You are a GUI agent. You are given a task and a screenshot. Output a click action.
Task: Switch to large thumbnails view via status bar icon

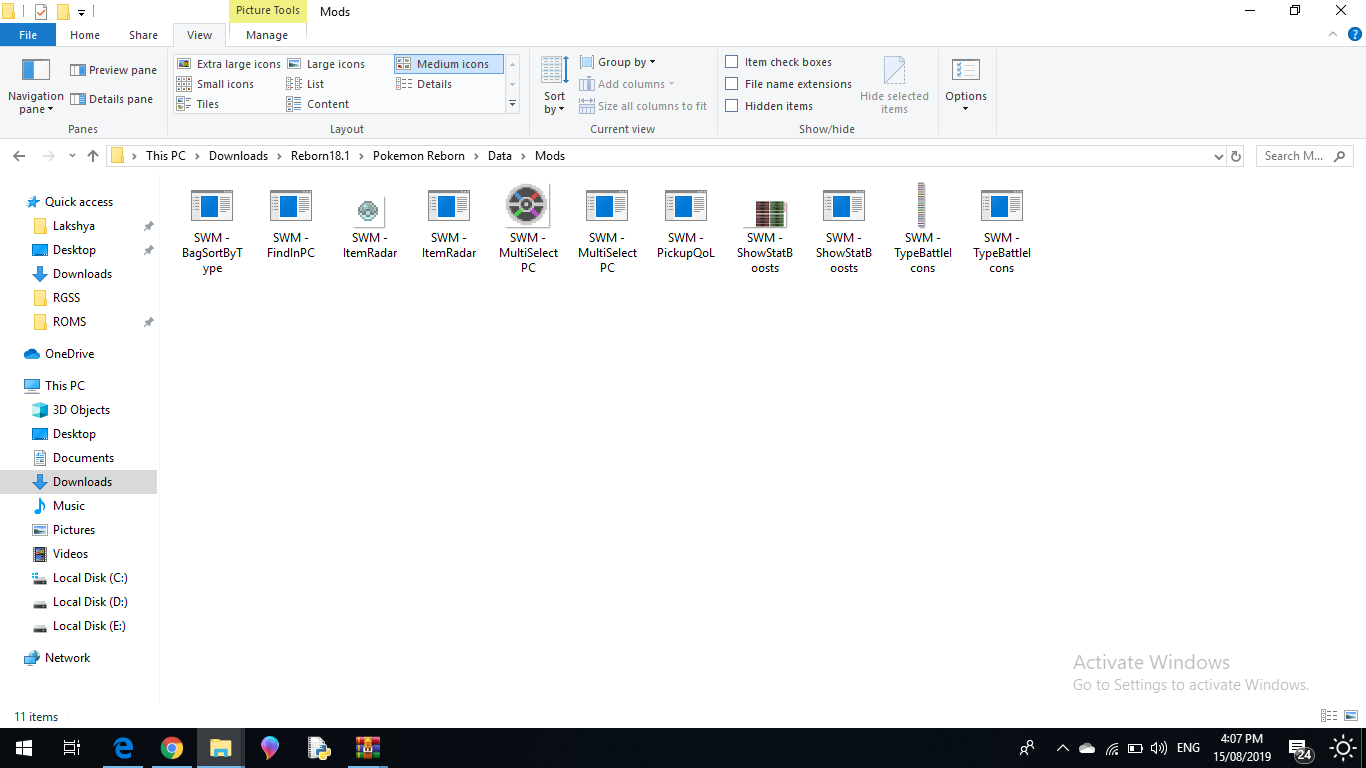coord(1349,716)
